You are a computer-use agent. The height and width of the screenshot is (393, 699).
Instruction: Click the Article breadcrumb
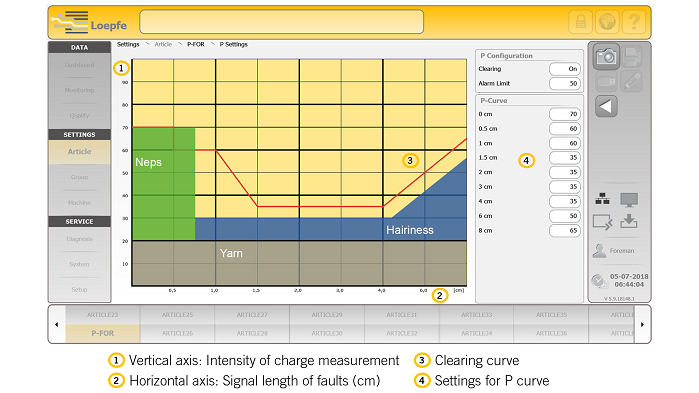163,45
